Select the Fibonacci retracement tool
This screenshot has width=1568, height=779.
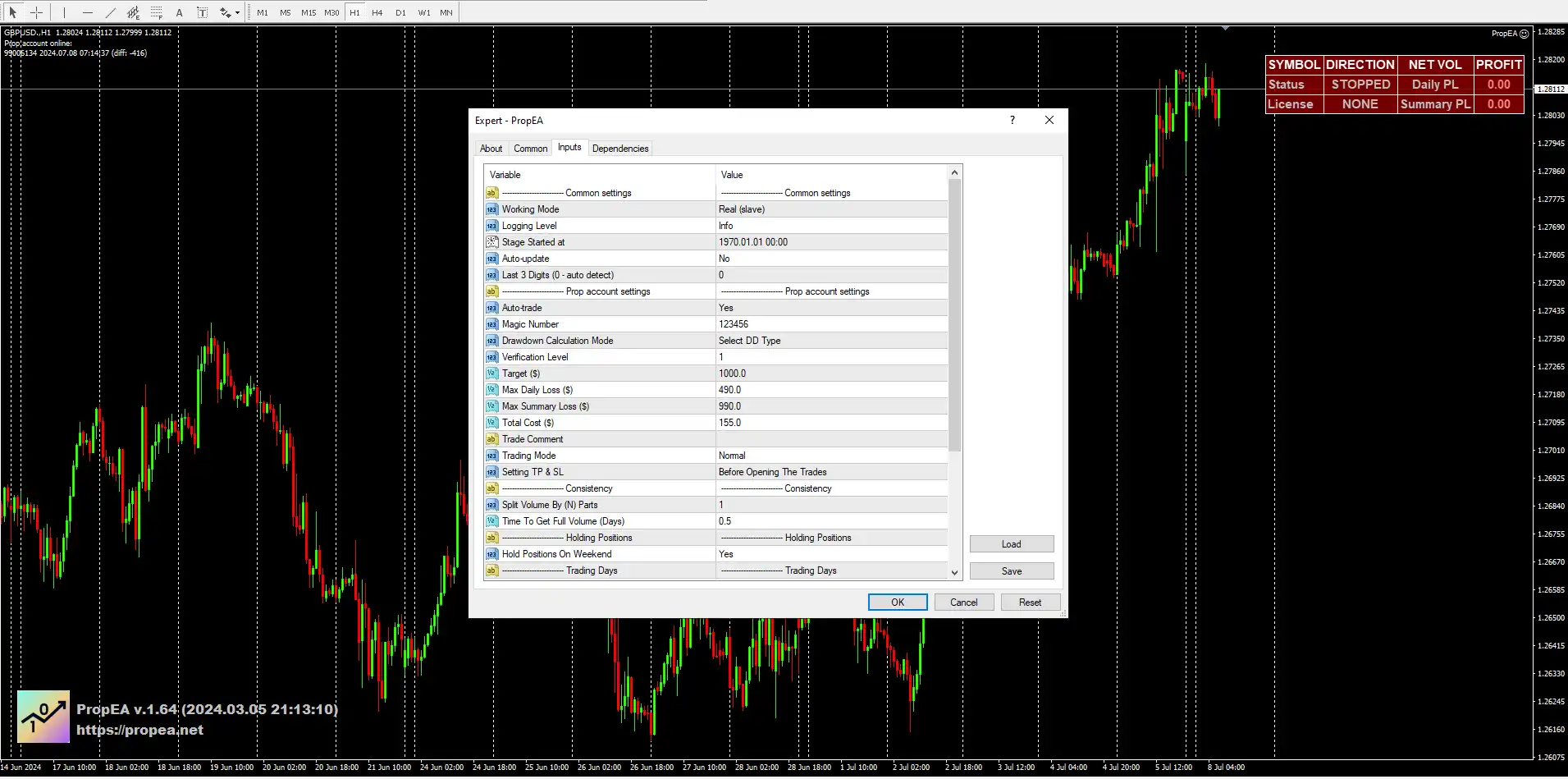click(x=156, y=12)
